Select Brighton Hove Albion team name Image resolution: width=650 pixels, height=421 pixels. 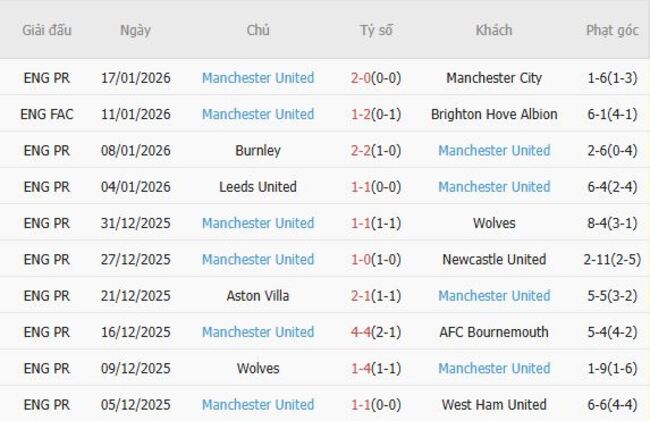(x=494, y=114)
